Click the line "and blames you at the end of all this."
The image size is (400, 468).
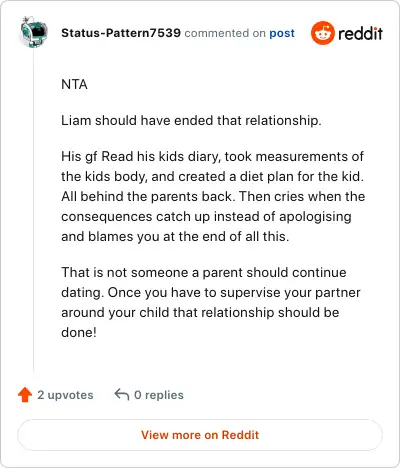click(x=175, y=237)
